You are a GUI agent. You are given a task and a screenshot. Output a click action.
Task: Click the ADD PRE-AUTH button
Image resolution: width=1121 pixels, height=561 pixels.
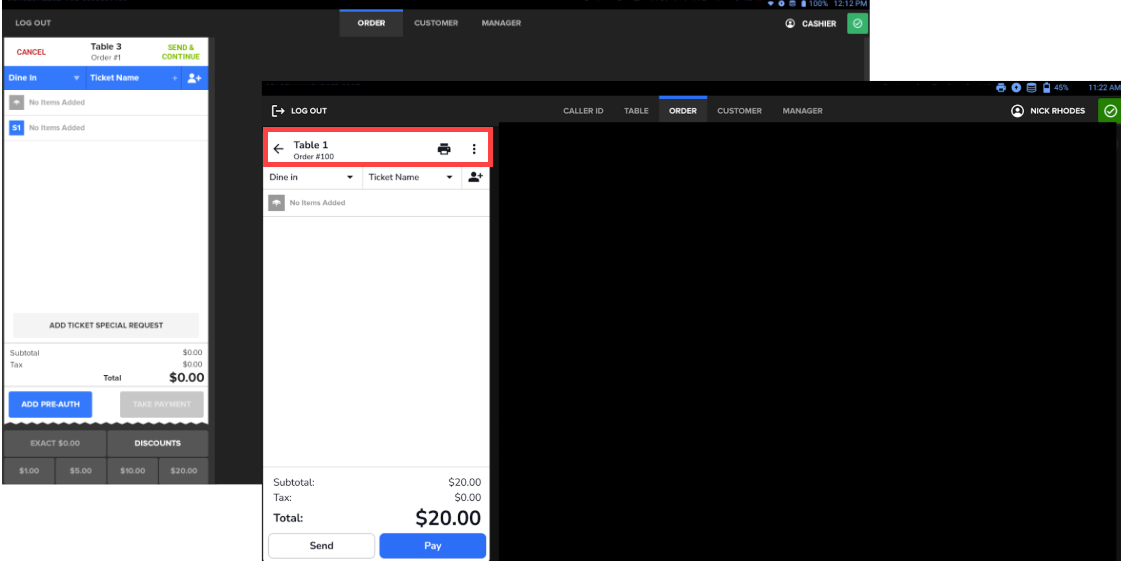[x=50, y=404]
